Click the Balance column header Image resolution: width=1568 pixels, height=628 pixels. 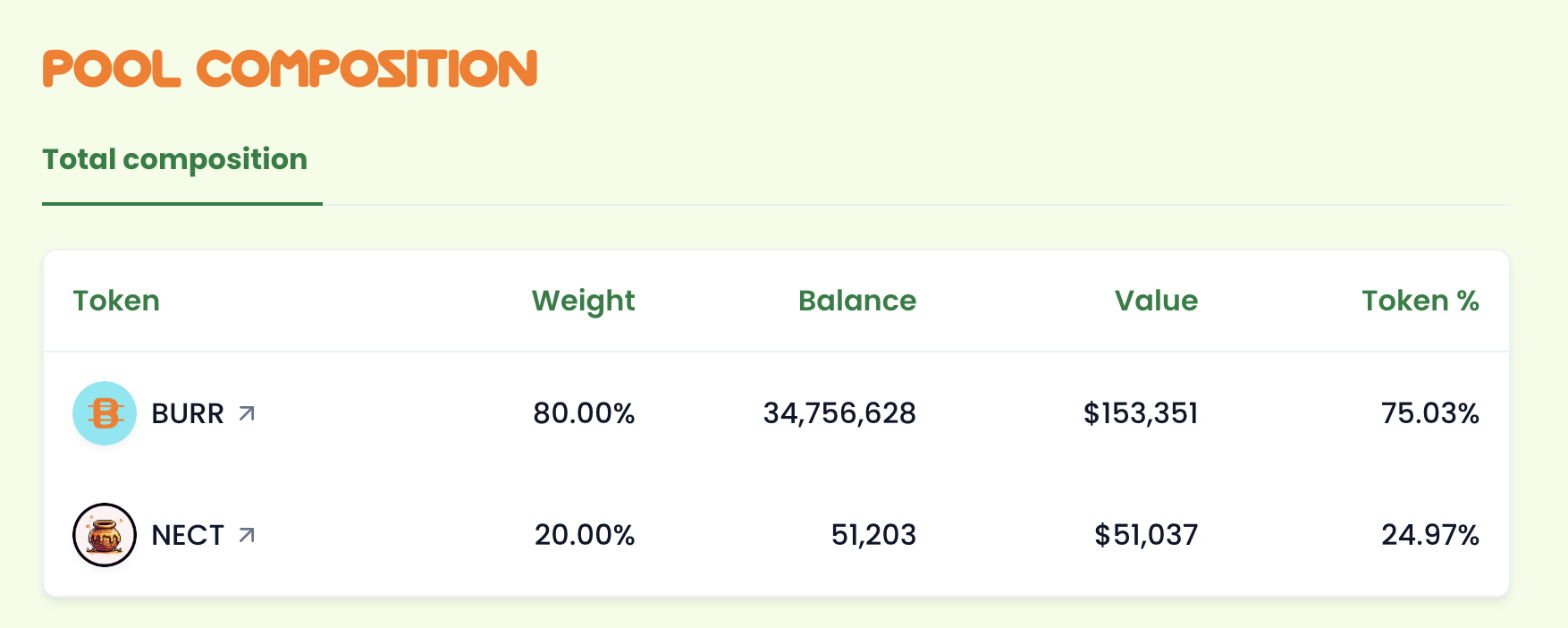tap(856, 301)
